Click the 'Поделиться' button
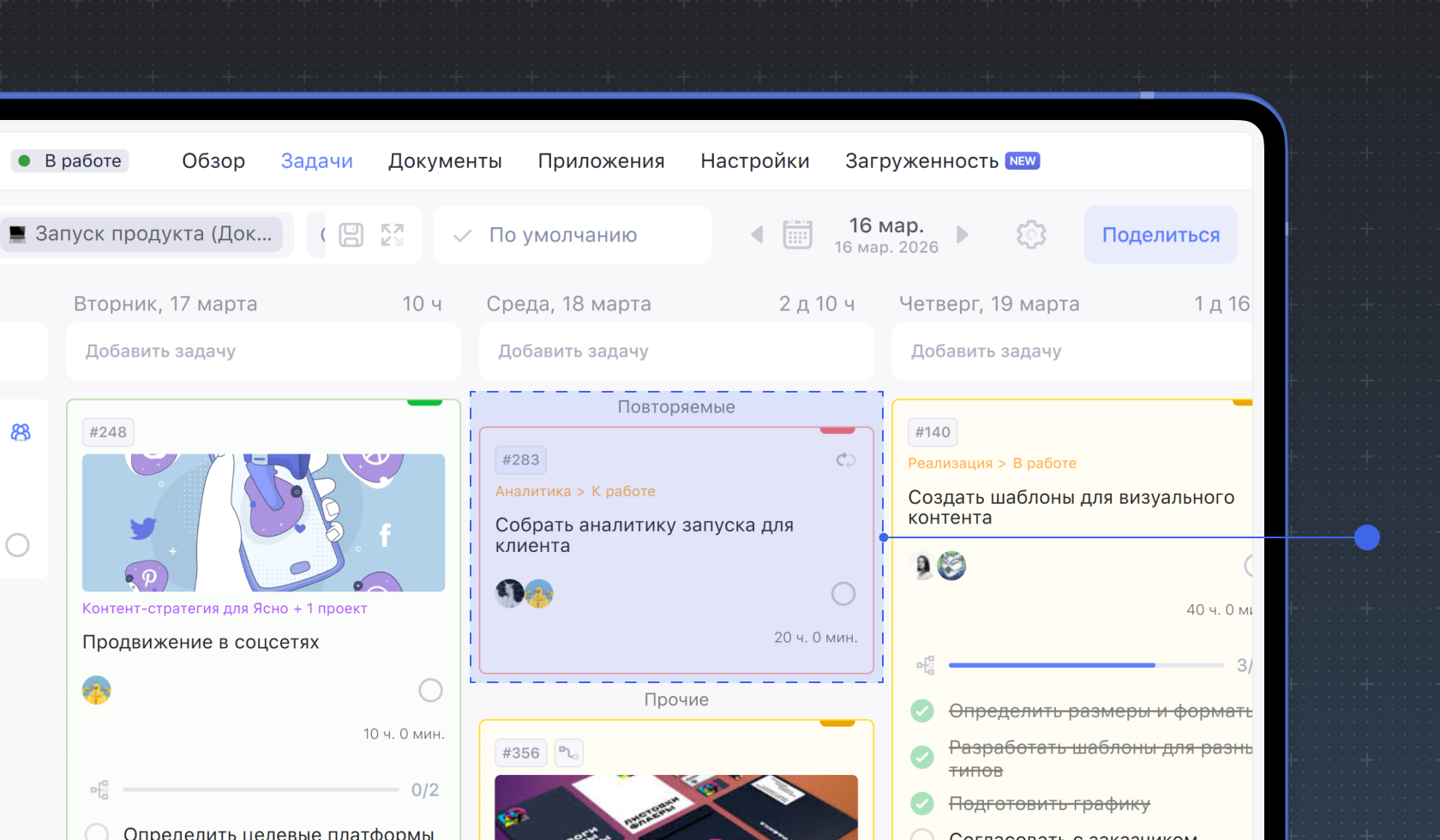Image resolution: width=1440 pixels, height=840 pixels. click(x=1161, y=235)
